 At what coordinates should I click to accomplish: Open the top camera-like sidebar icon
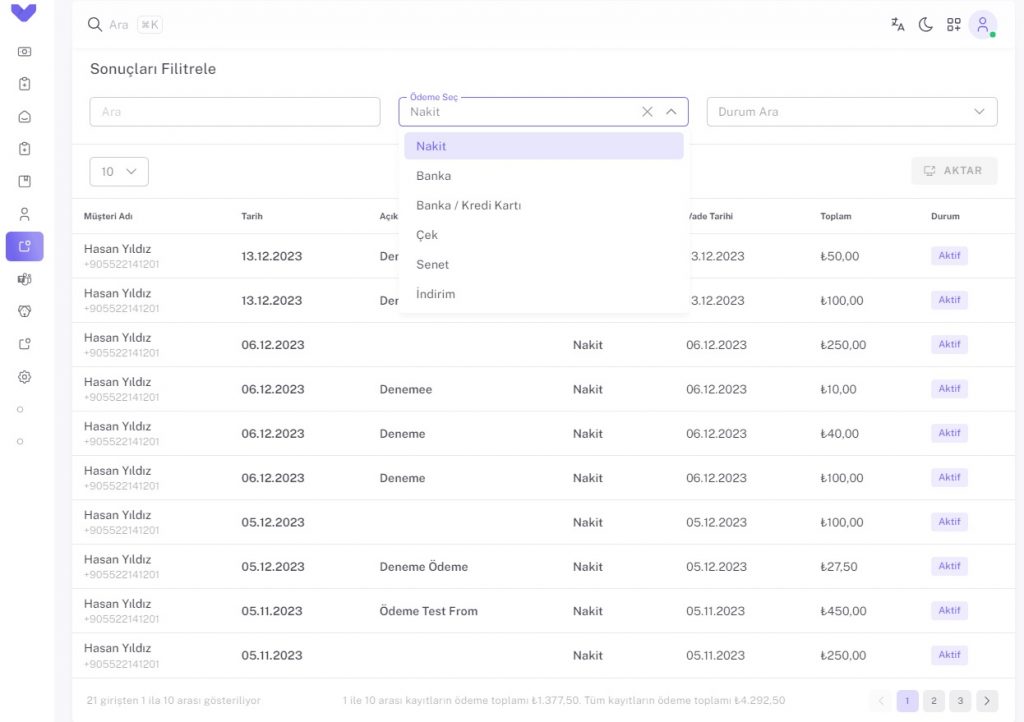pyautogui.click(x=24, y=52)
